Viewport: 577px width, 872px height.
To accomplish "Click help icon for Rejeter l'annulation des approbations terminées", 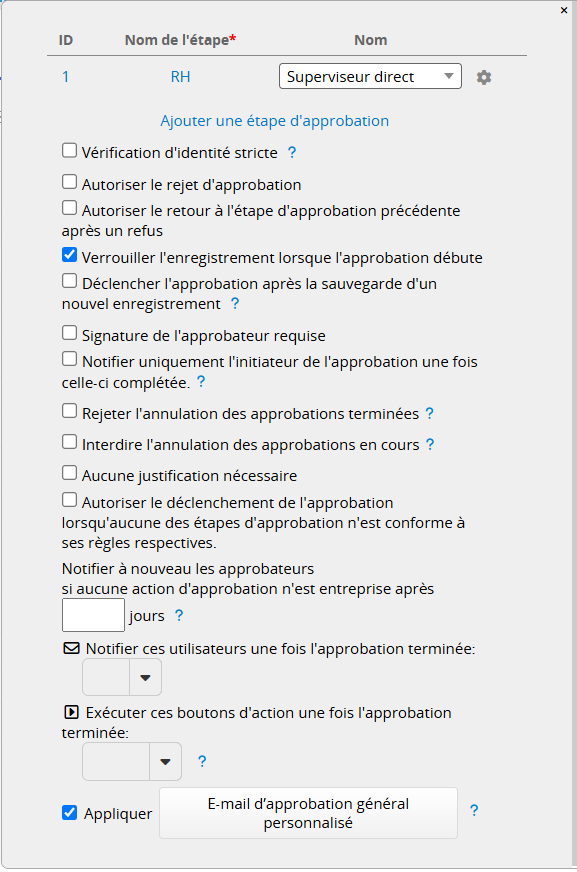I will tap(429, 413).
